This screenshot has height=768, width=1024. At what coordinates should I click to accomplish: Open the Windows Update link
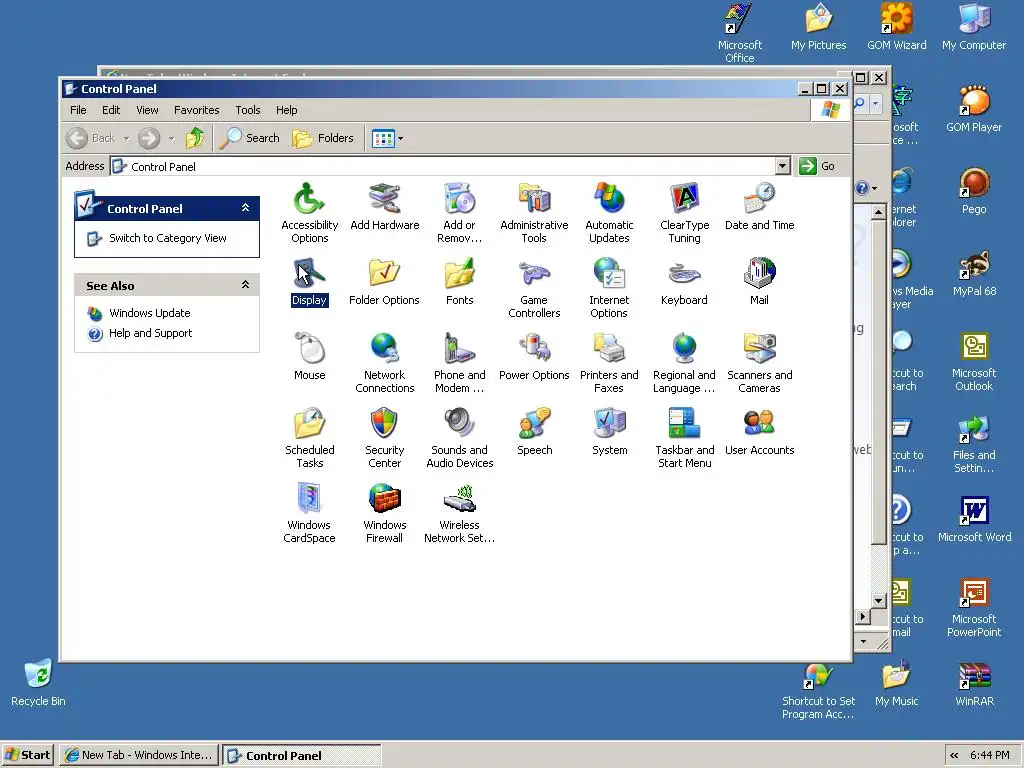pos(150,313)
